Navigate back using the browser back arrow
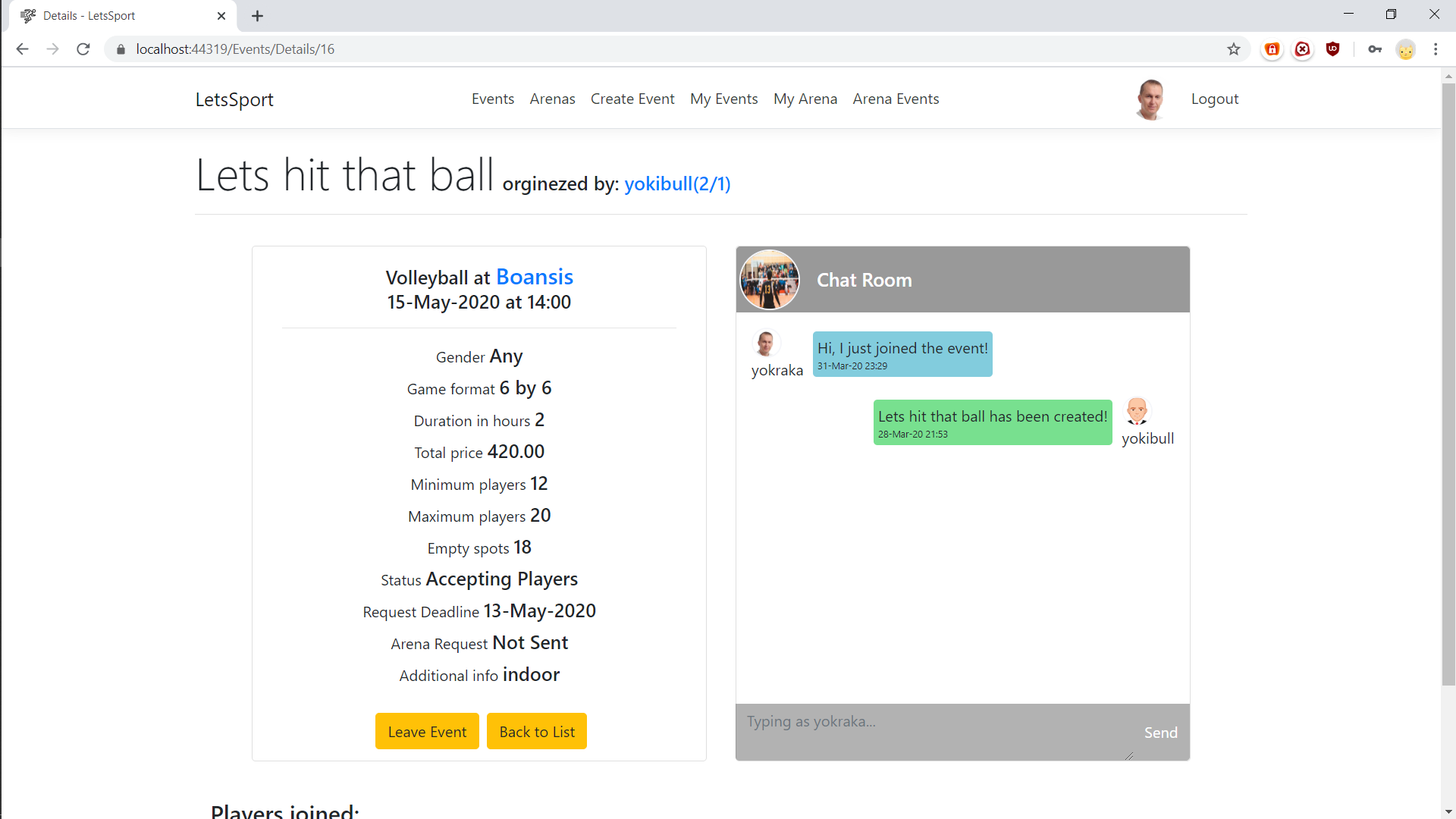This screenshot has width=1456, height=819. 22,49
